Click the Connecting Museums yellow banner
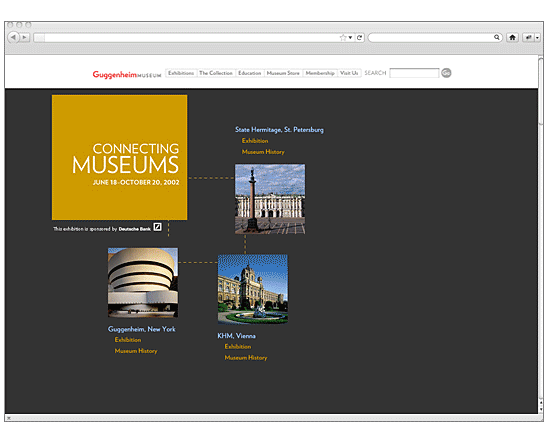Screen dimensions: 551x436 coord(119,157)
